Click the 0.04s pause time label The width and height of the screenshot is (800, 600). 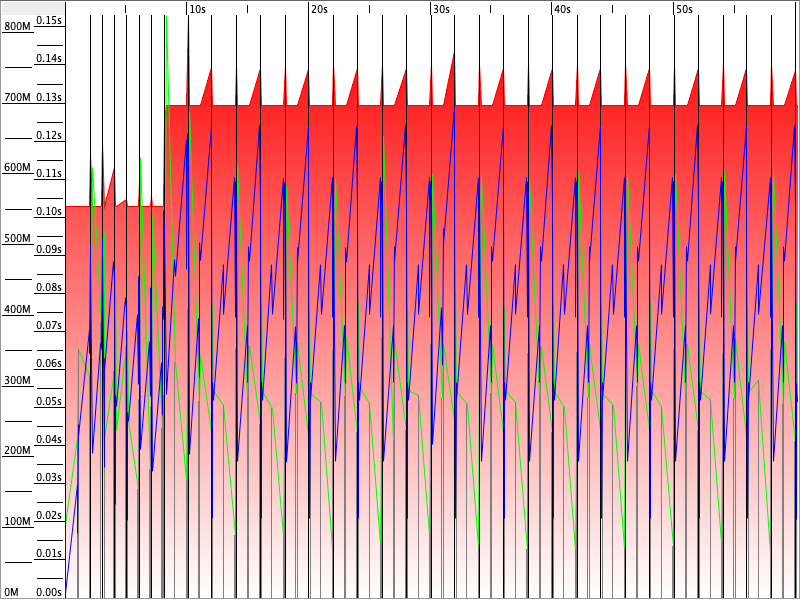click(49, 440)
